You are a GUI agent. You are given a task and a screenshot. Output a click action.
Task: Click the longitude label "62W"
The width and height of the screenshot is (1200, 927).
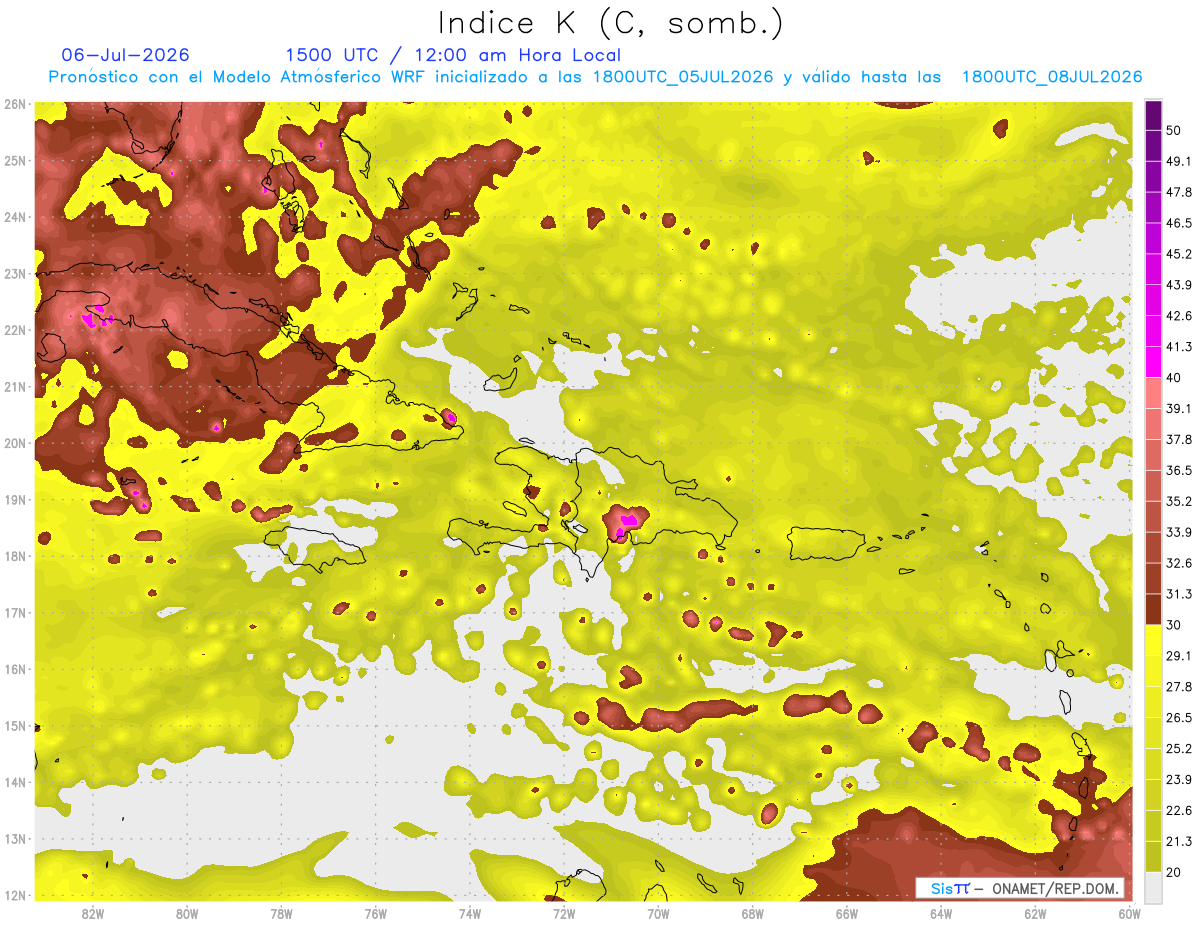click(1034, 913)
